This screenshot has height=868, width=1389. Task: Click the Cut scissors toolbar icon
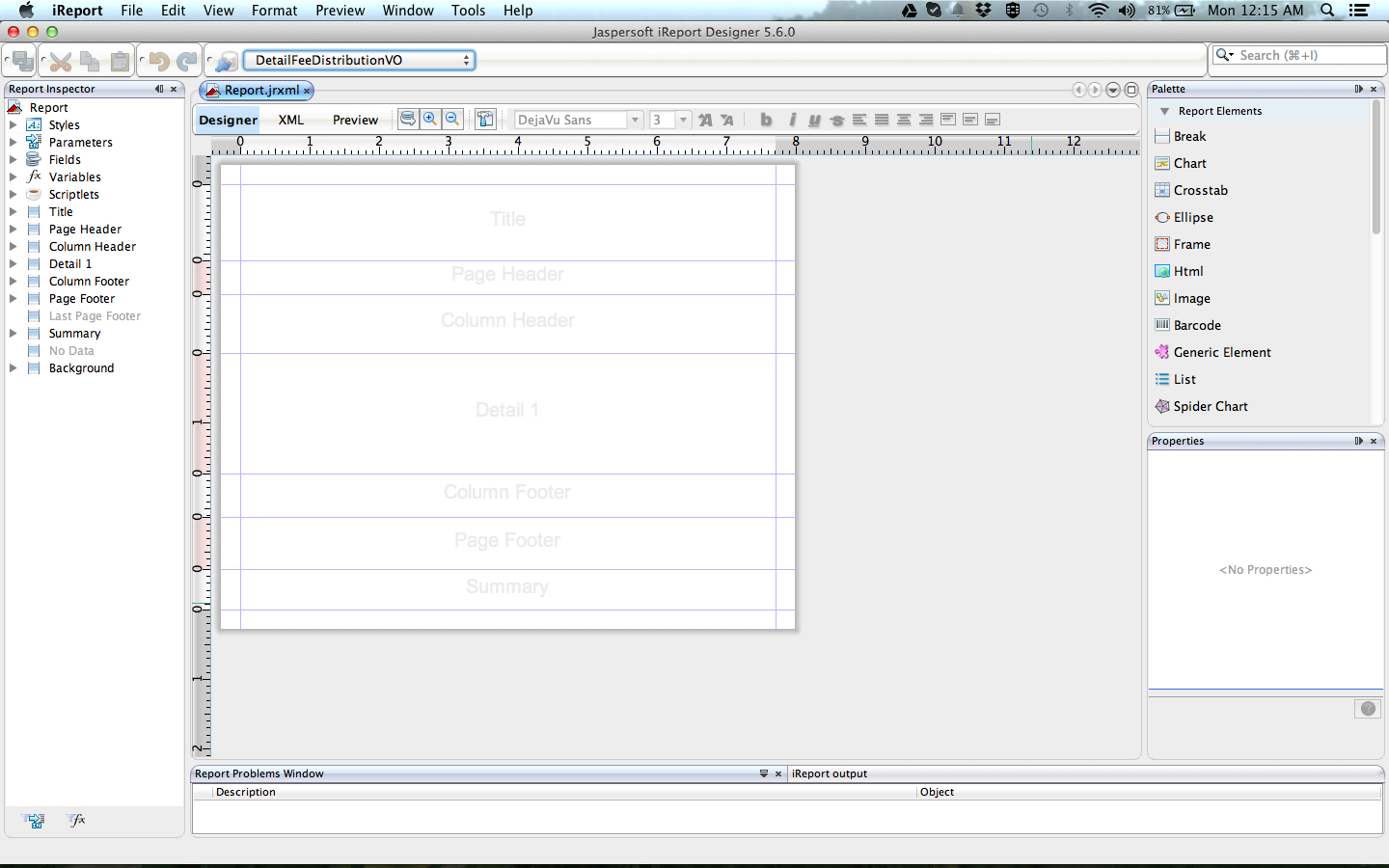tap(61, 62)
